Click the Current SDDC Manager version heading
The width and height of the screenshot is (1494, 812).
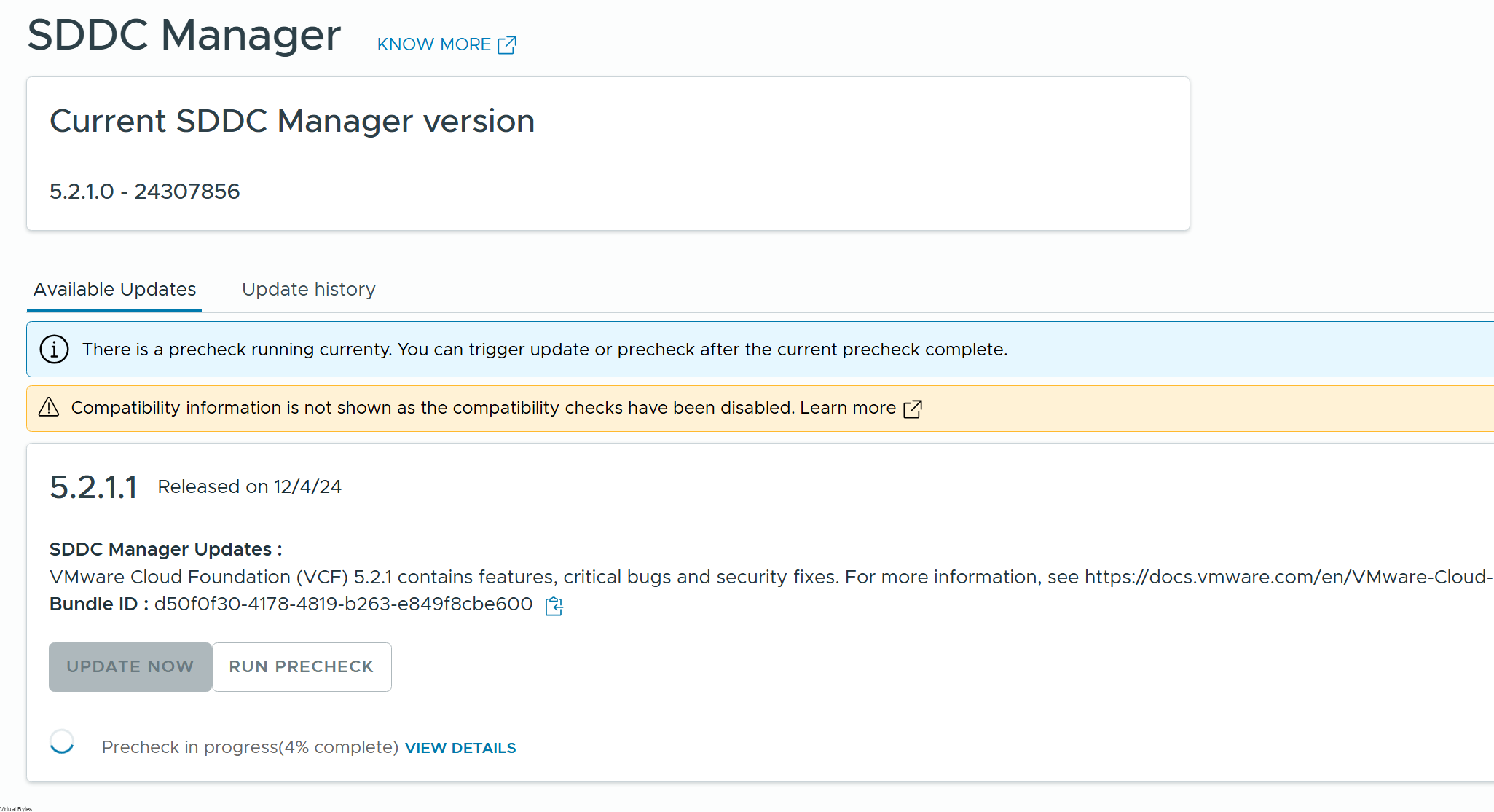click(292, 121)
